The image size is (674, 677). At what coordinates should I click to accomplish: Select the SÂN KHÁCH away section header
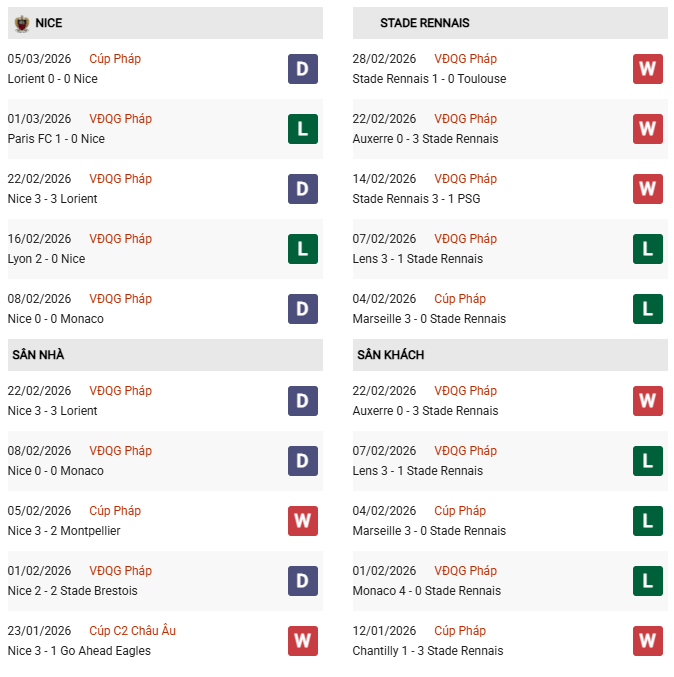click(x=390, y=355)
